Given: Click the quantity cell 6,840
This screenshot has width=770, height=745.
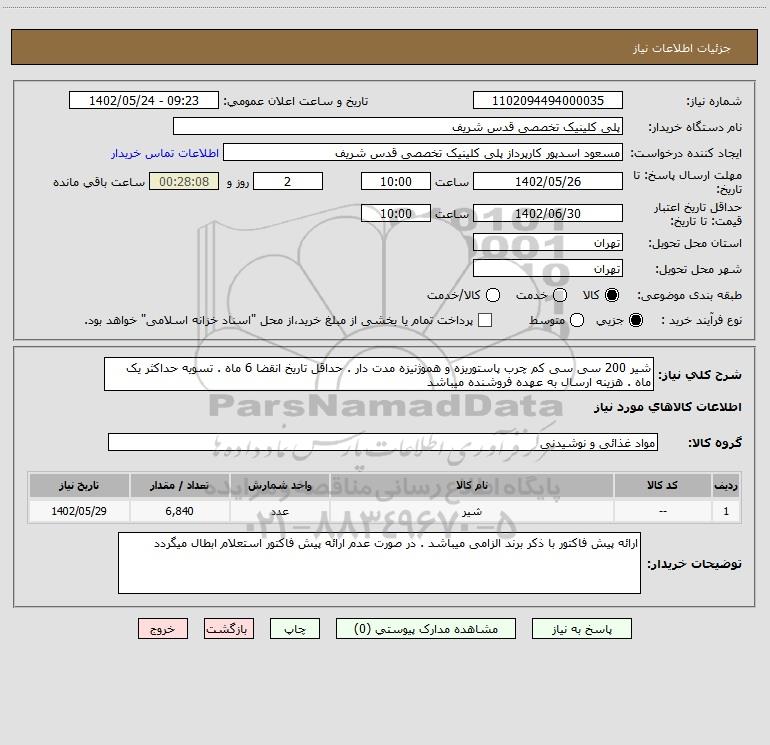Looking at the screenshot, I should 179,511.
